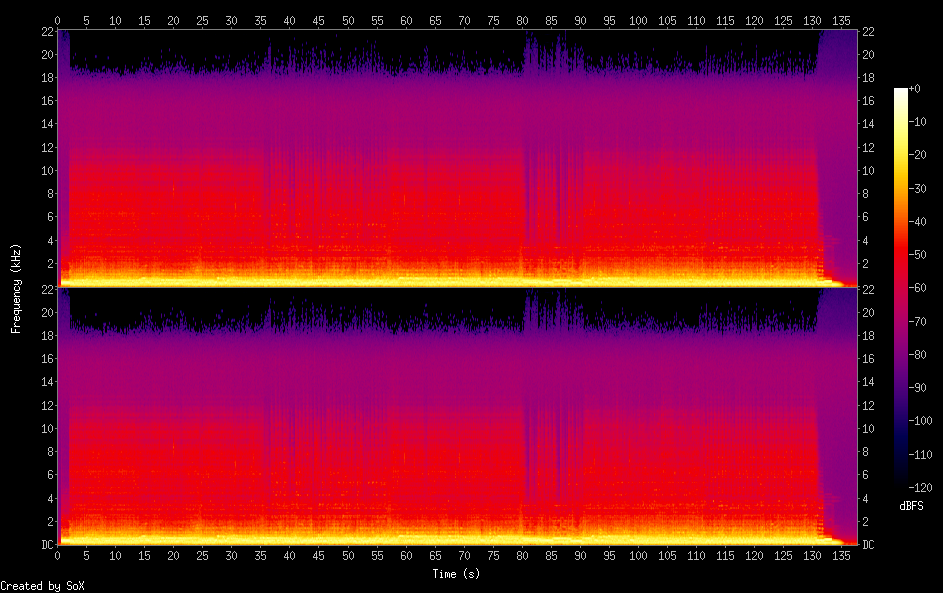The image size is (943, 593).
Task: Click the 80 second tick on the top time axis
Action: point(522,20)
